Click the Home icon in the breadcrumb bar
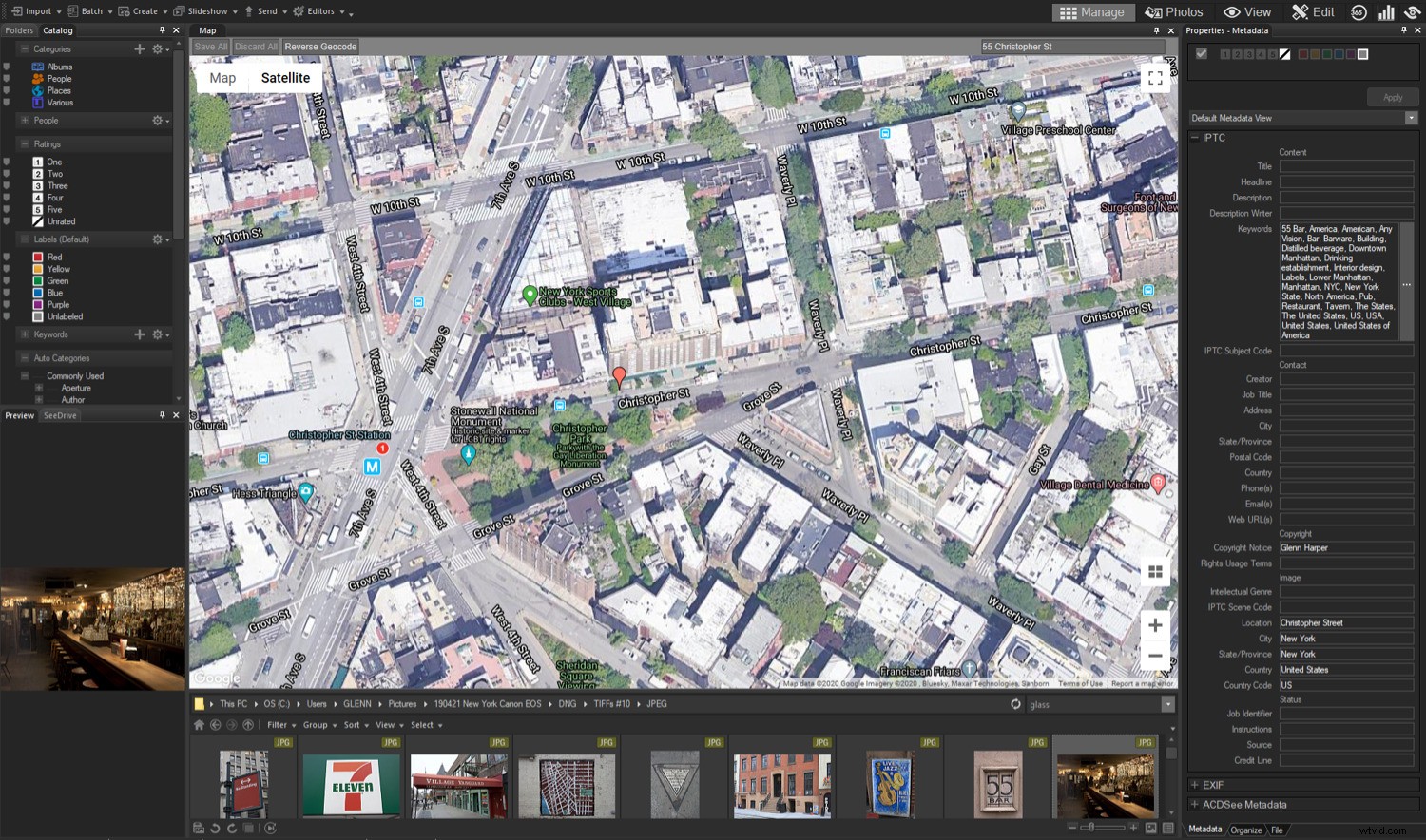 (x=199, y=725)
